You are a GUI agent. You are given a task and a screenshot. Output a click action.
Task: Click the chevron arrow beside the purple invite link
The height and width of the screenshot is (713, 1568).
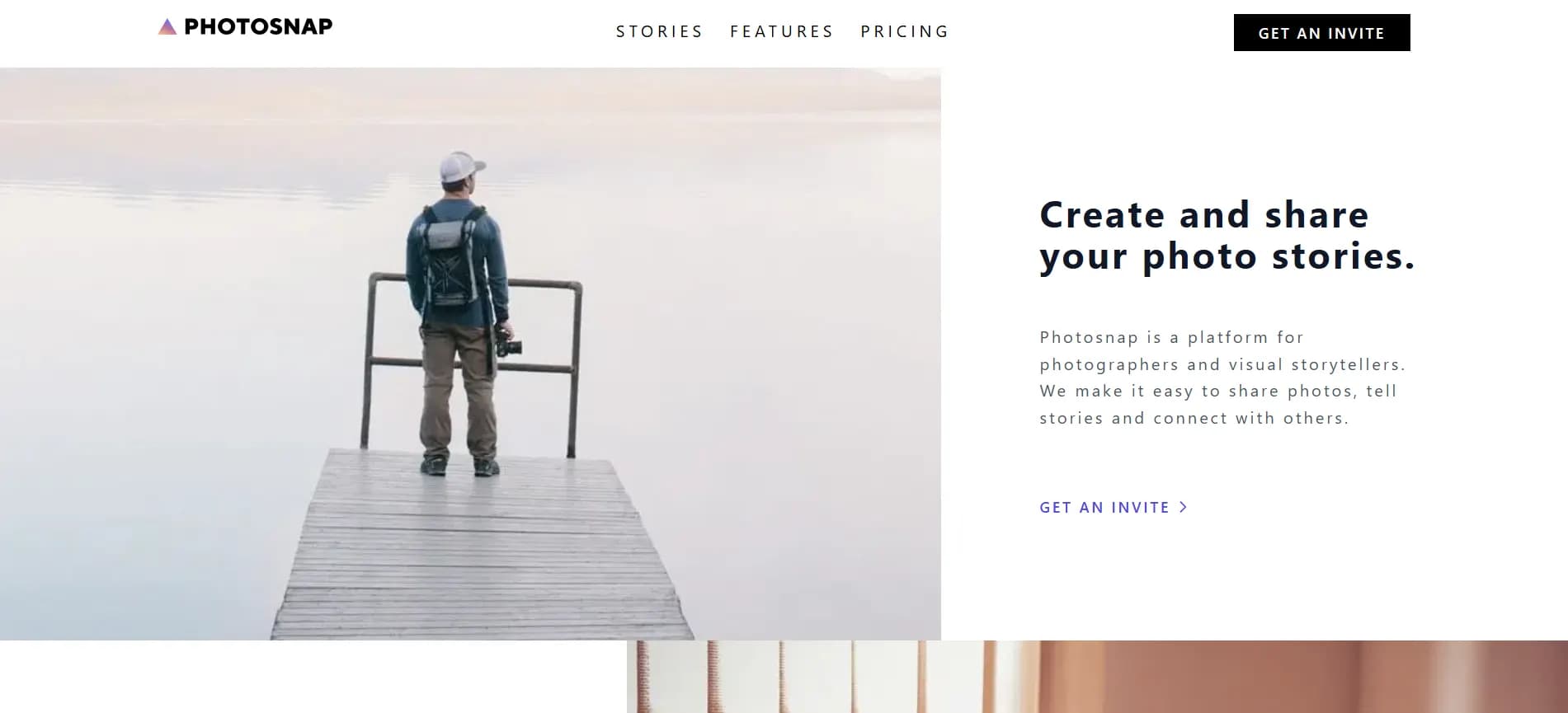(1184, 507)
